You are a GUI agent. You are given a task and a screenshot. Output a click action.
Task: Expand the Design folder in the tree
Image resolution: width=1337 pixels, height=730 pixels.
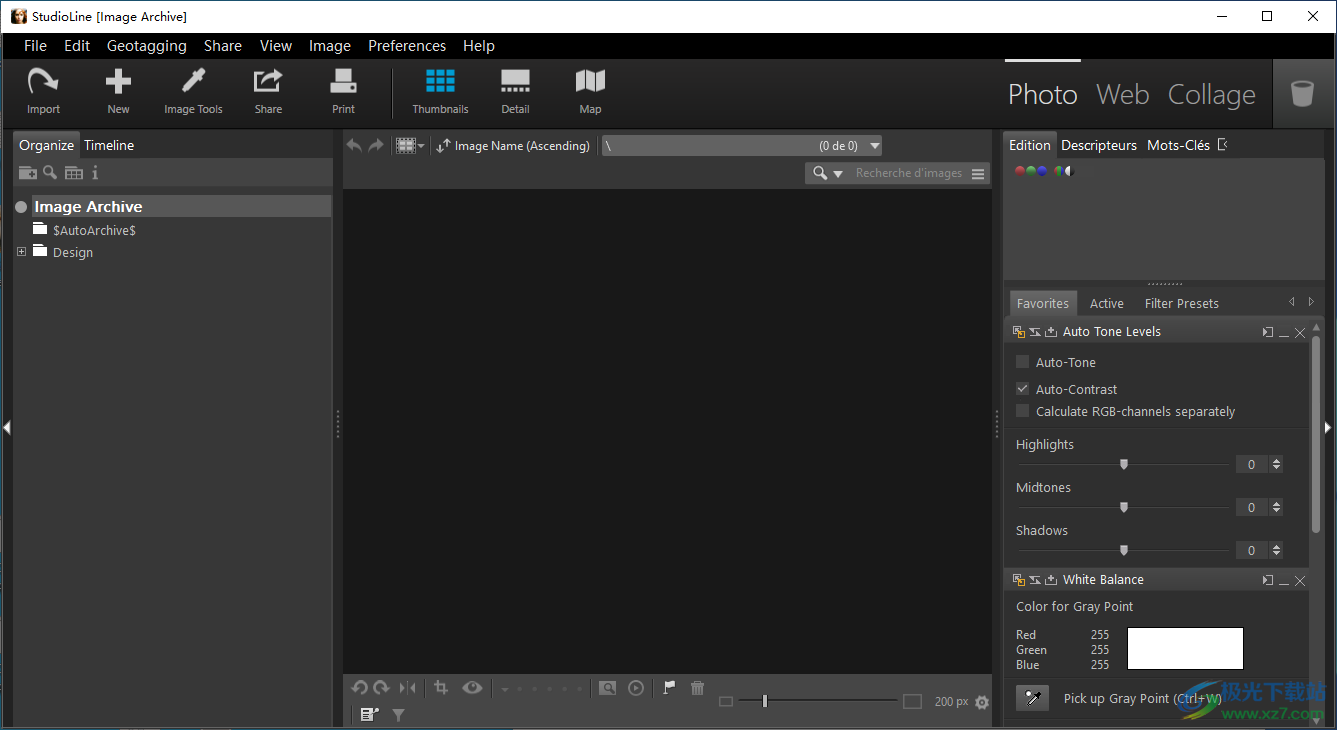22,252
